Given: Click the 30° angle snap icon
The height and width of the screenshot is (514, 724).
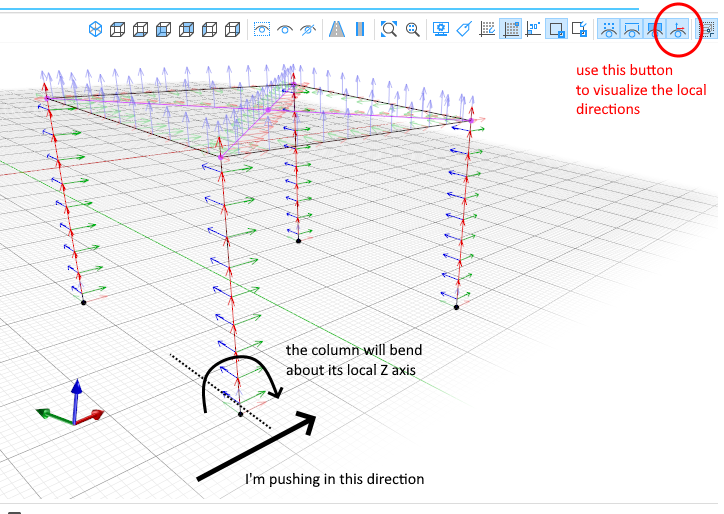Looking at the screenshot, I should pyautogui.click(x=533, y=30).
